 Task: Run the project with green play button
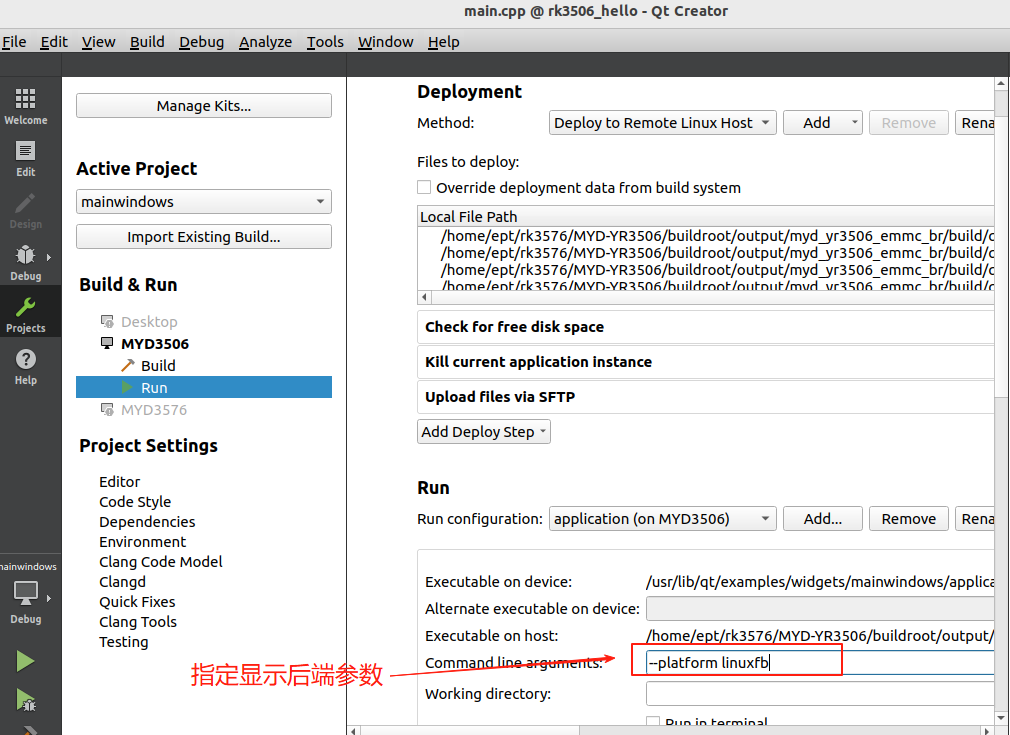pos(25,661)
